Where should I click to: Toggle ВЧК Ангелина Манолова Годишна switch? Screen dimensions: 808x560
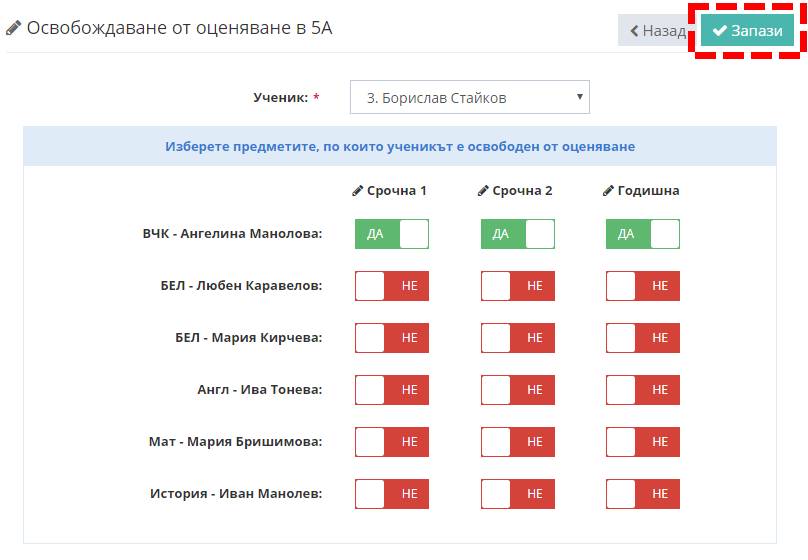643,234
